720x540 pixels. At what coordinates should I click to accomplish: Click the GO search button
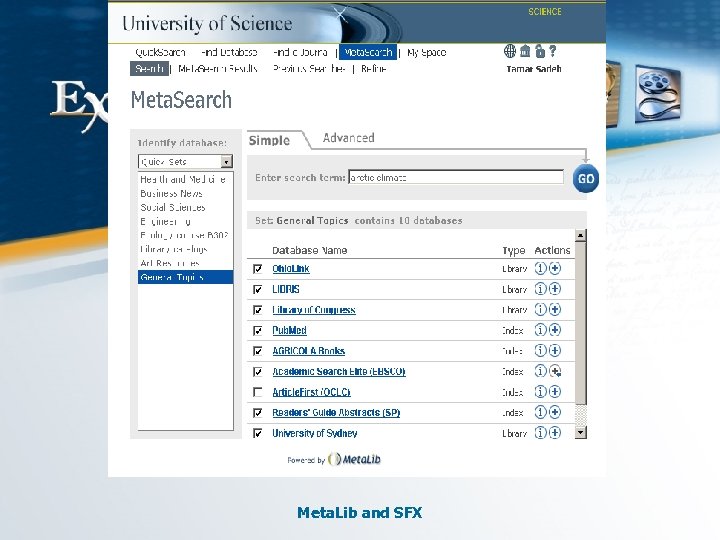click(585, 178)
